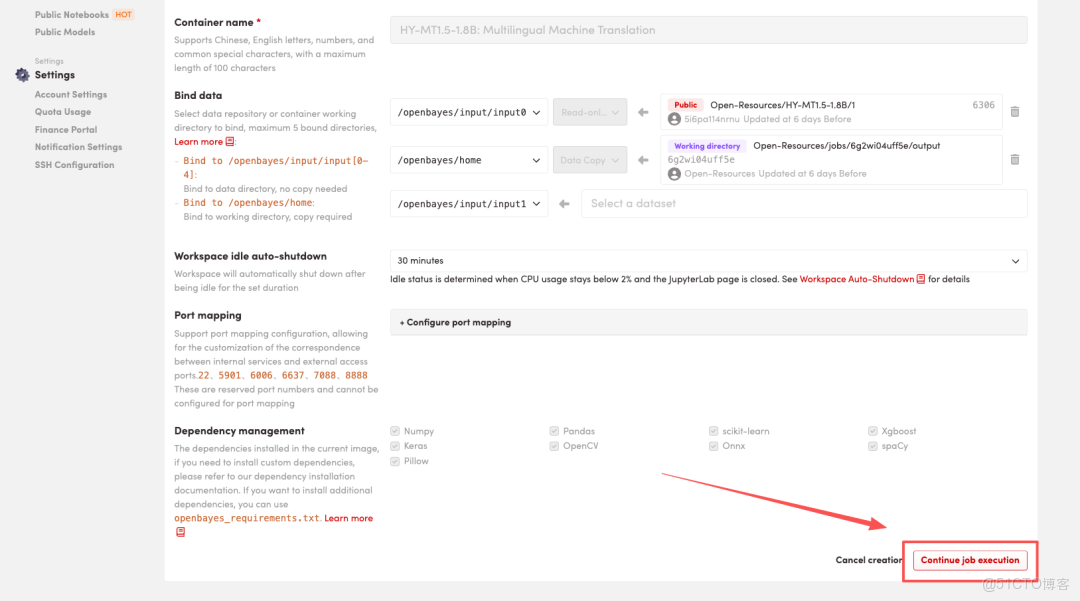Click the book icon under openbayes_requirements.txt

tap(180, 532)
